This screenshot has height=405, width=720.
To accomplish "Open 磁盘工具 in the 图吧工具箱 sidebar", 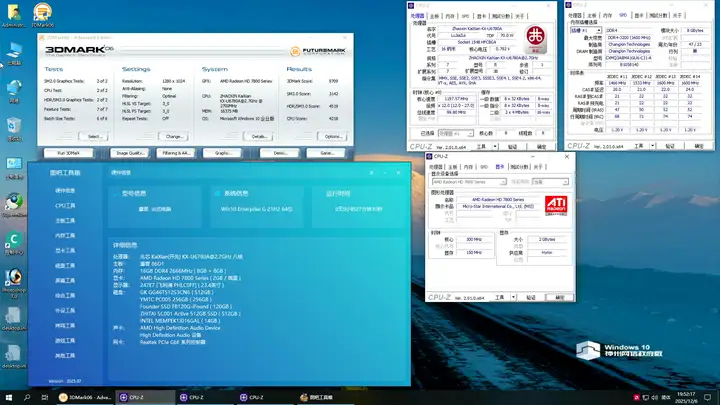I will pos(65,266).
